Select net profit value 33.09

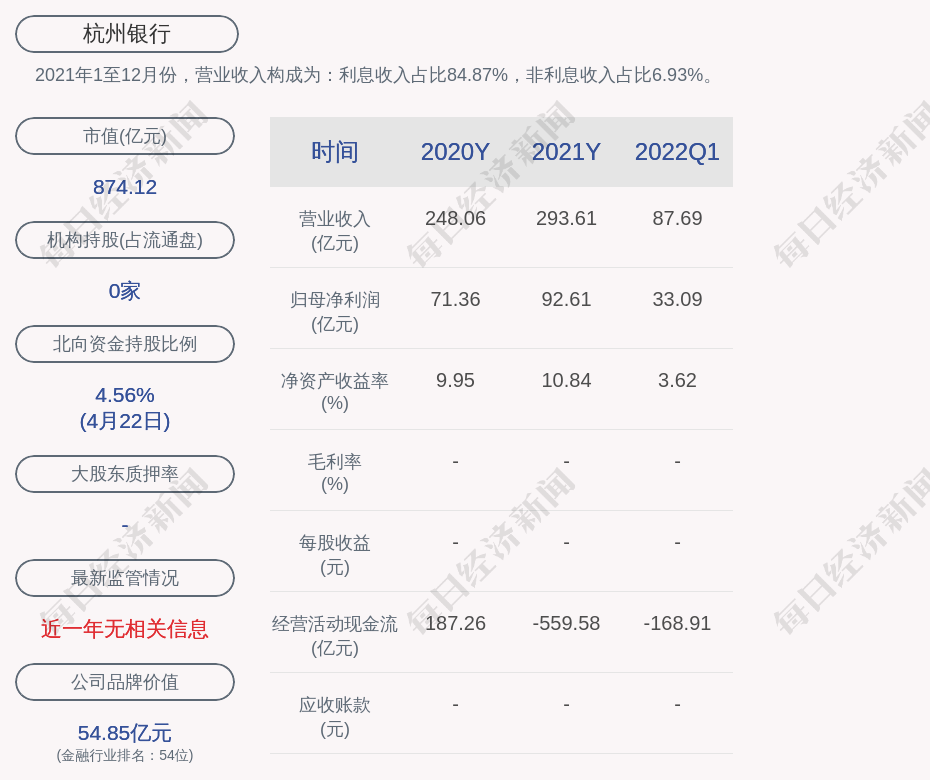(677, 299)
